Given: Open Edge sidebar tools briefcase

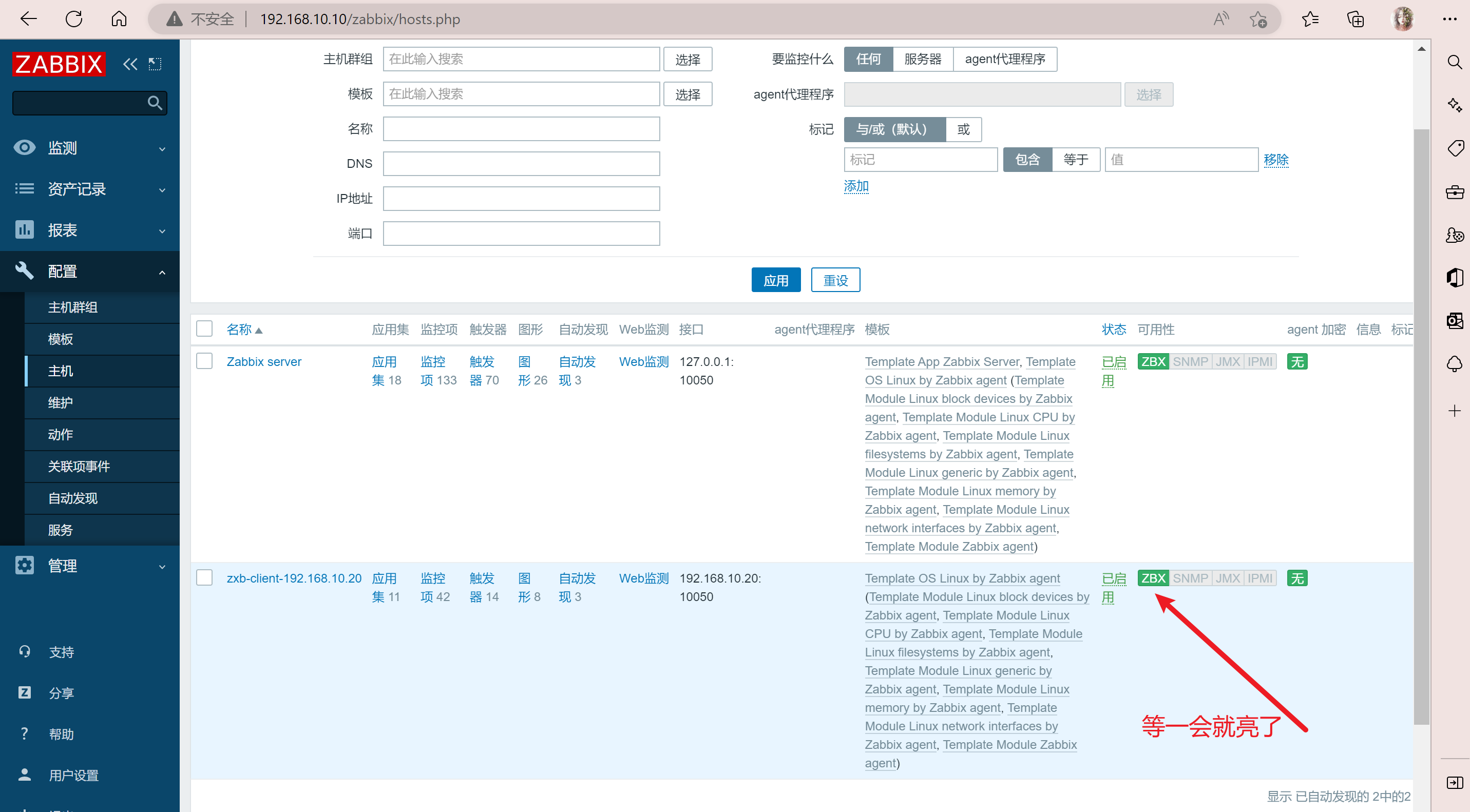Looking at the screenshot, I should (1455, 192).
